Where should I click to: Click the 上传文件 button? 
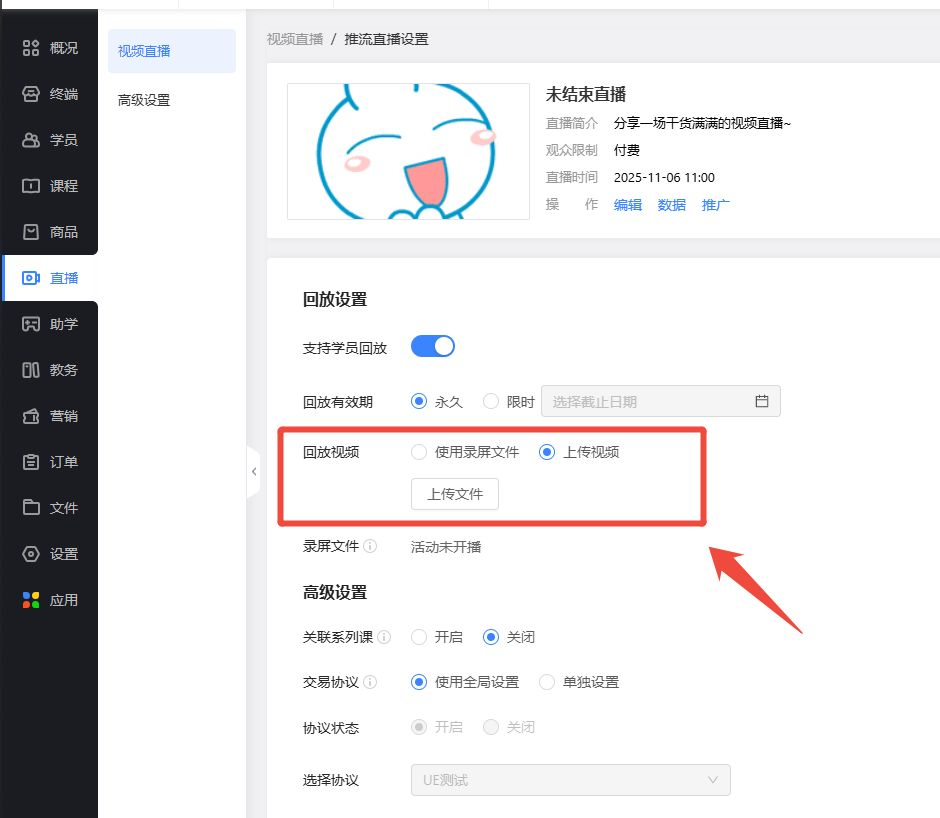[455, 494]
